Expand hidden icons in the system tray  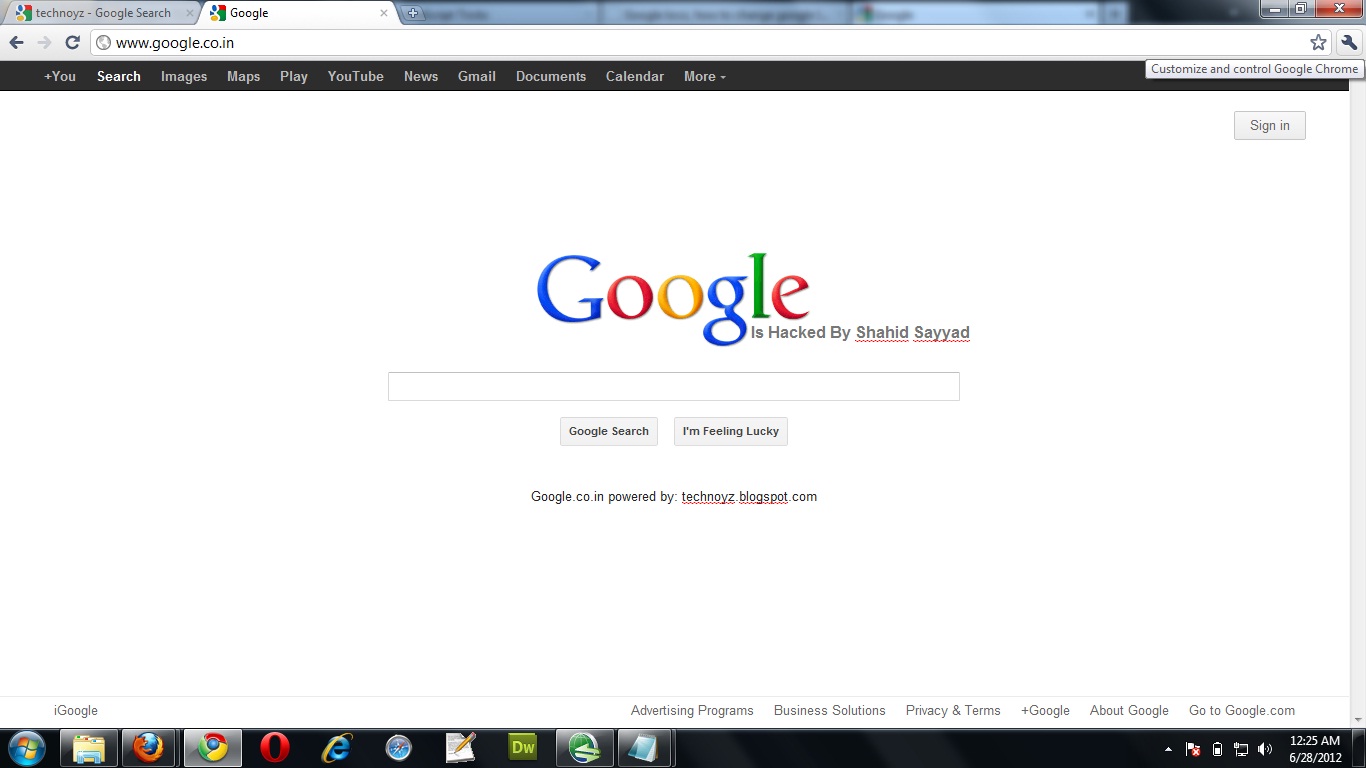pyautogui.click(x=1168, y=748)
